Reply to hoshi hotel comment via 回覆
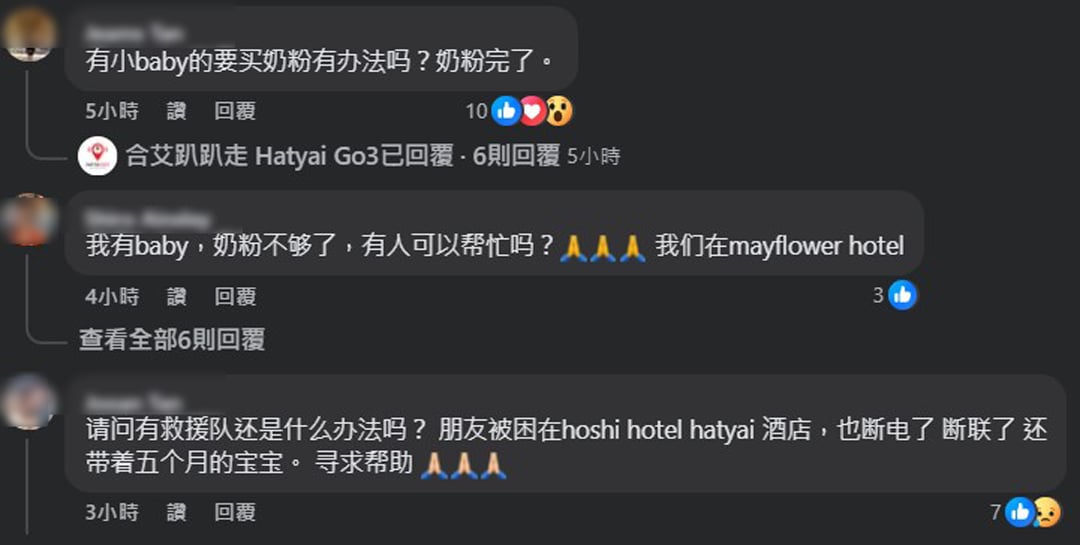This screenshot has height=545, width=1080. pos(235,512)
